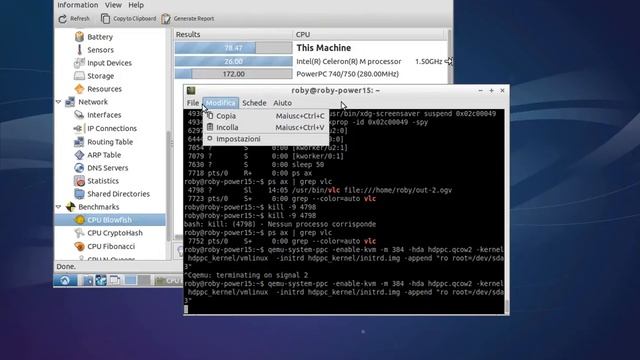Select the 26.00 result bar
The width and height of the screenshot is (640, 360).
coord(233,61)
